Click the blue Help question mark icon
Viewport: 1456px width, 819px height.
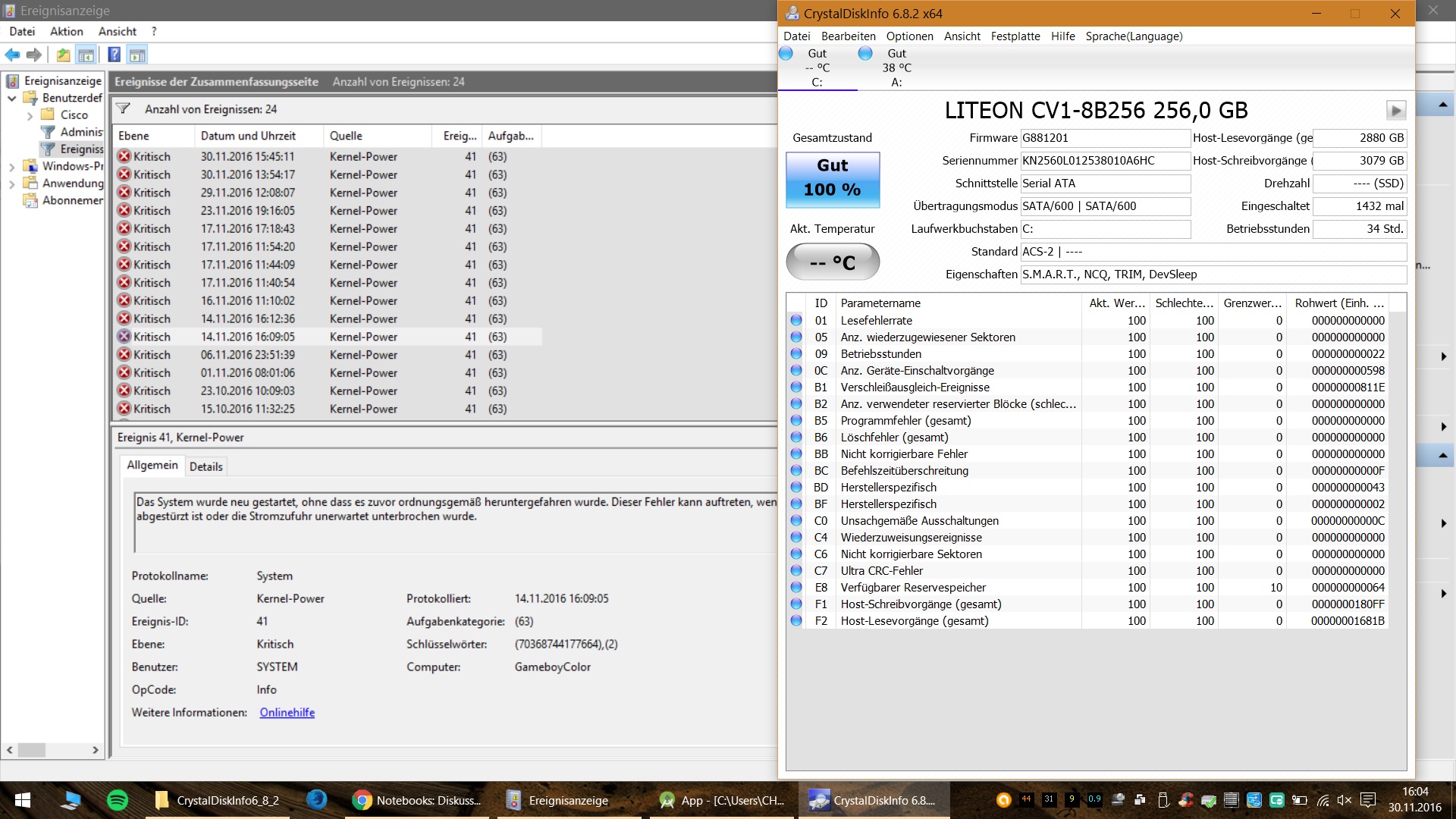[x=114, y=55]
